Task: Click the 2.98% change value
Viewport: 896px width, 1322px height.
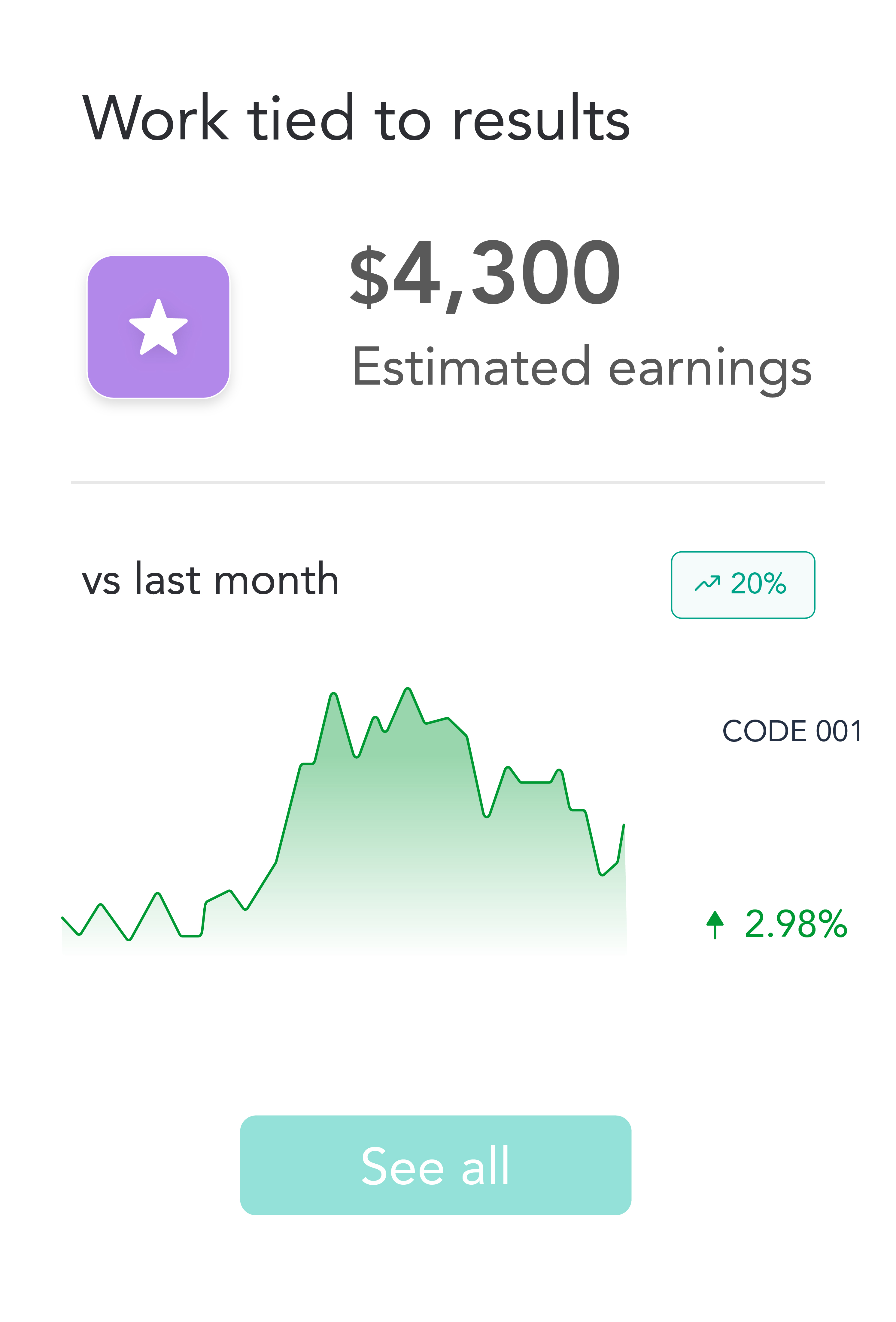Action: point(795,924)
